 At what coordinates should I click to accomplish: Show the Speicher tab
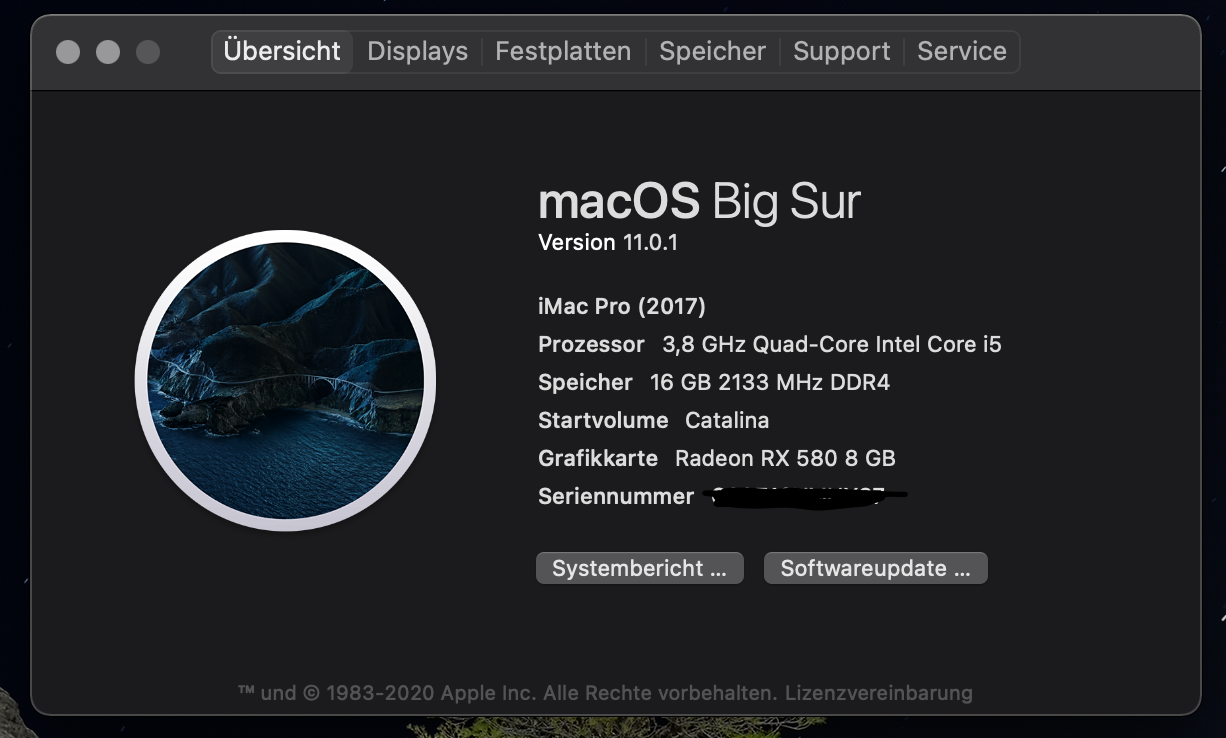(x=712, y=51)
